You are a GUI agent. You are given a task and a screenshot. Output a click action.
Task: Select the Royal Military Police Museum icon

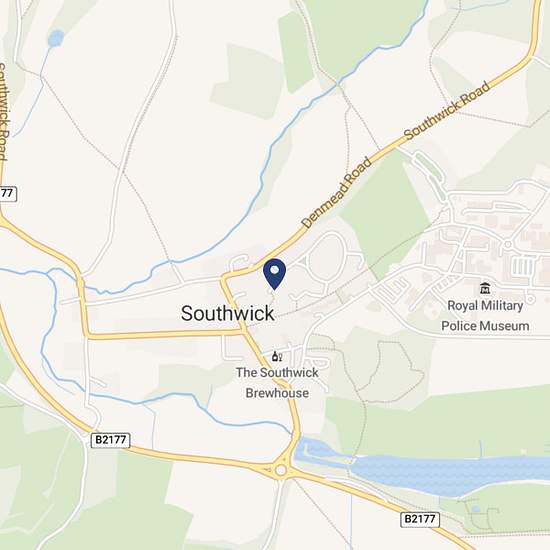coord(485,288)
